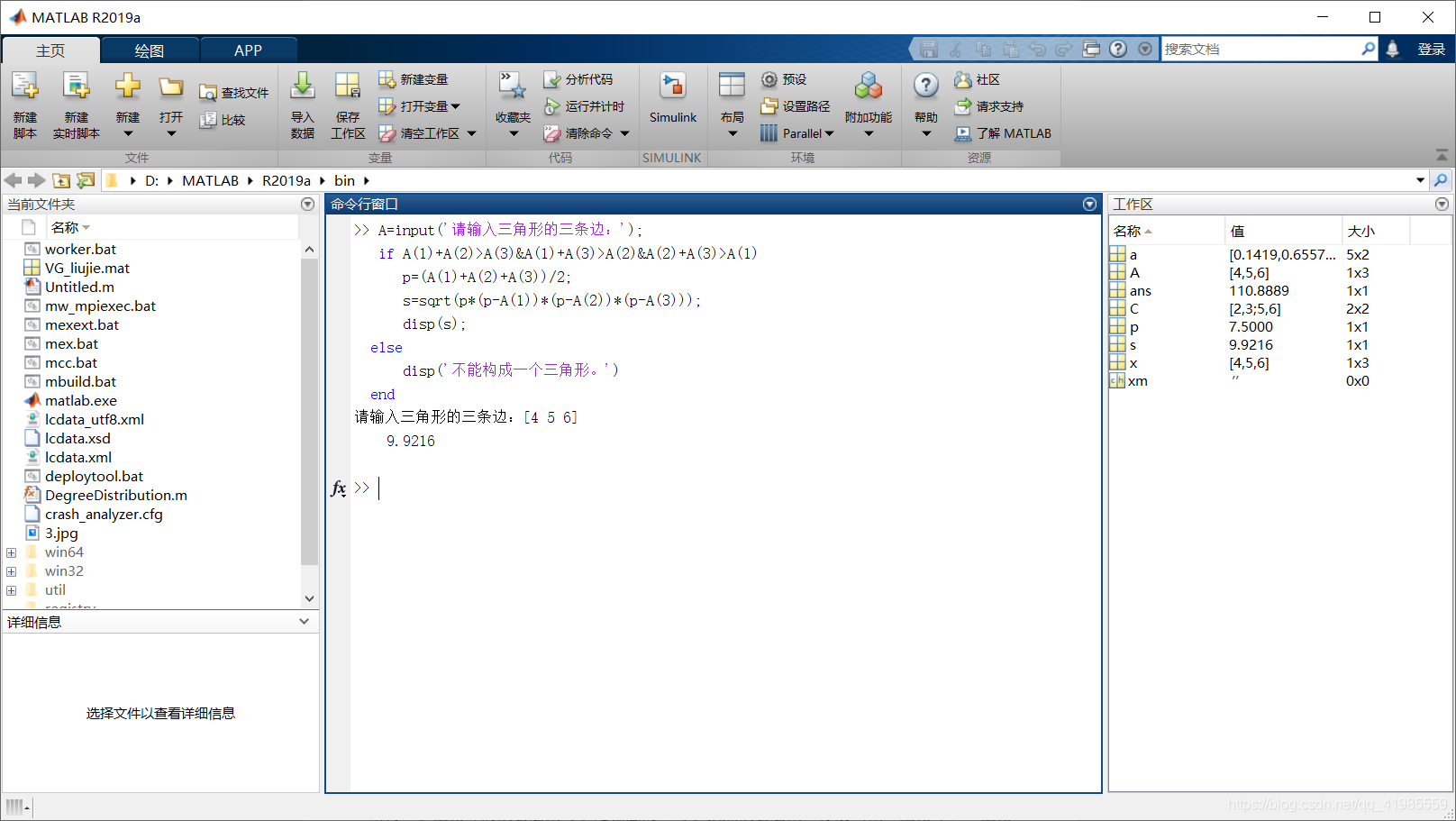Launch Simulink from the toolbar
This screenshot has height=821, width=1456.
click(x=673, y=98)
